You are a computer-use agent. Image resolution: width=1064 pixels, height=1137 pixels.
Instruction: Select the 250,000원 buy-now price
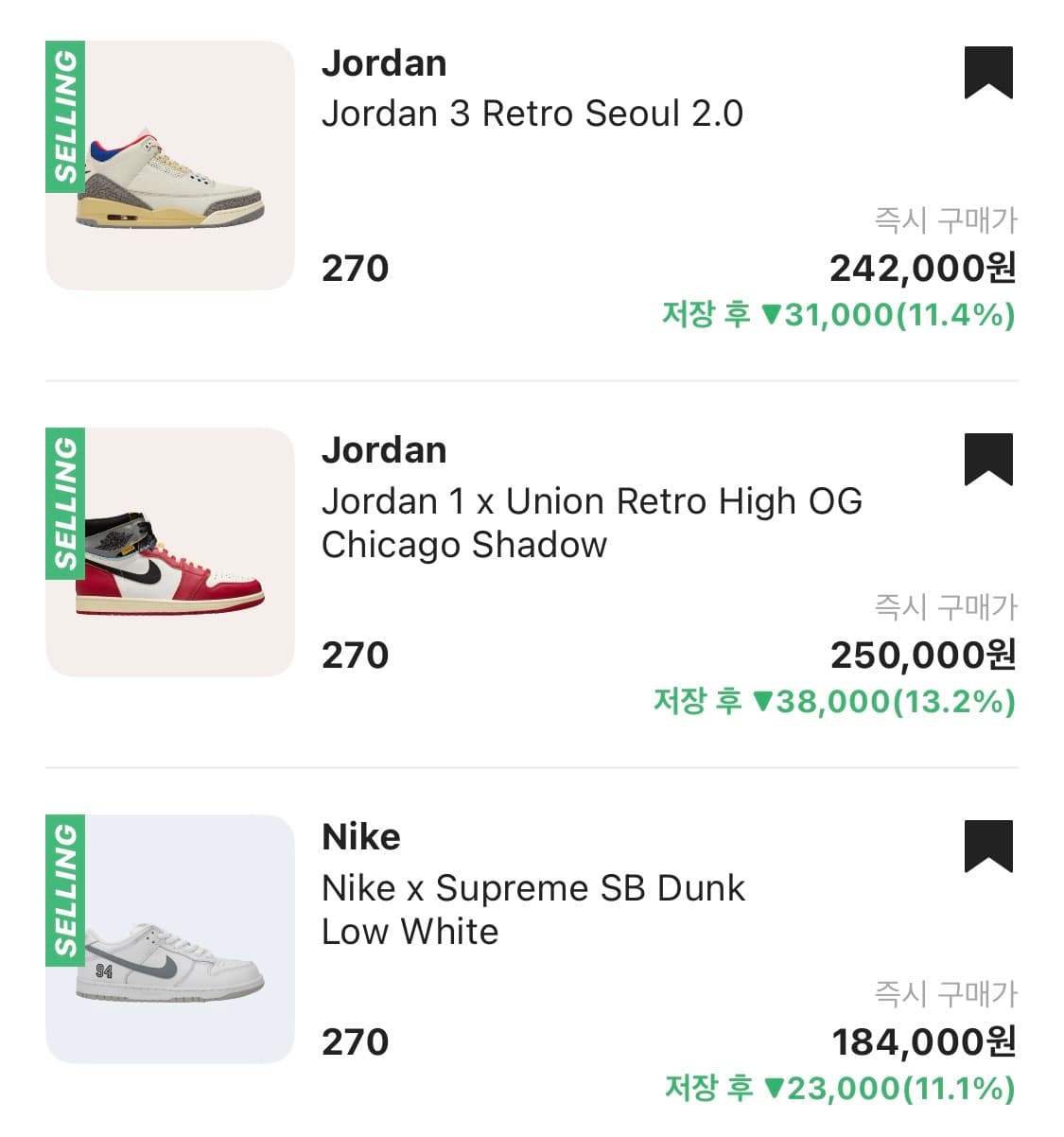922,656
